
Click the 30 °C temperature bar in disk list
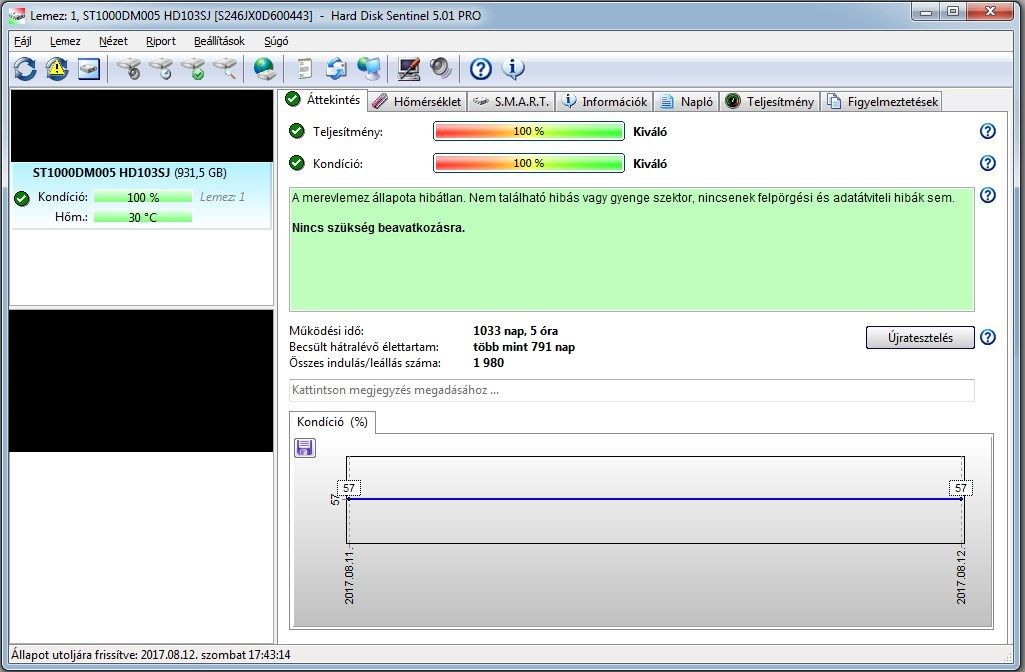[x=143, y=217]
